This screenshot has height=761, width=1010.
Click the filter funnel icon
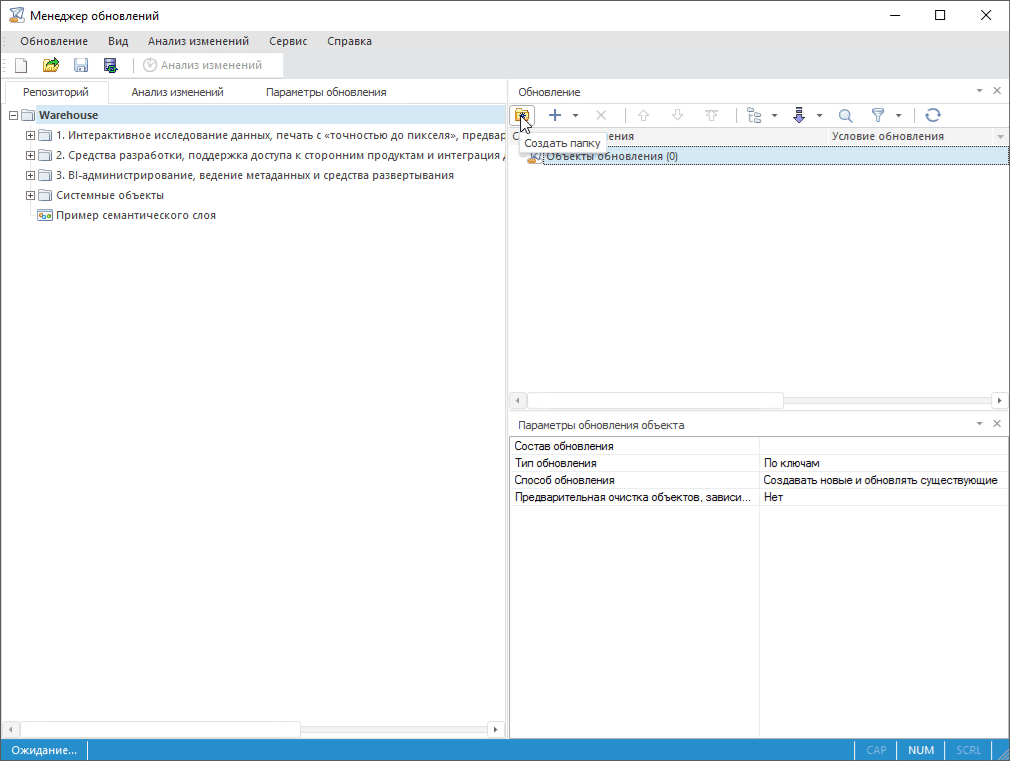878,115
